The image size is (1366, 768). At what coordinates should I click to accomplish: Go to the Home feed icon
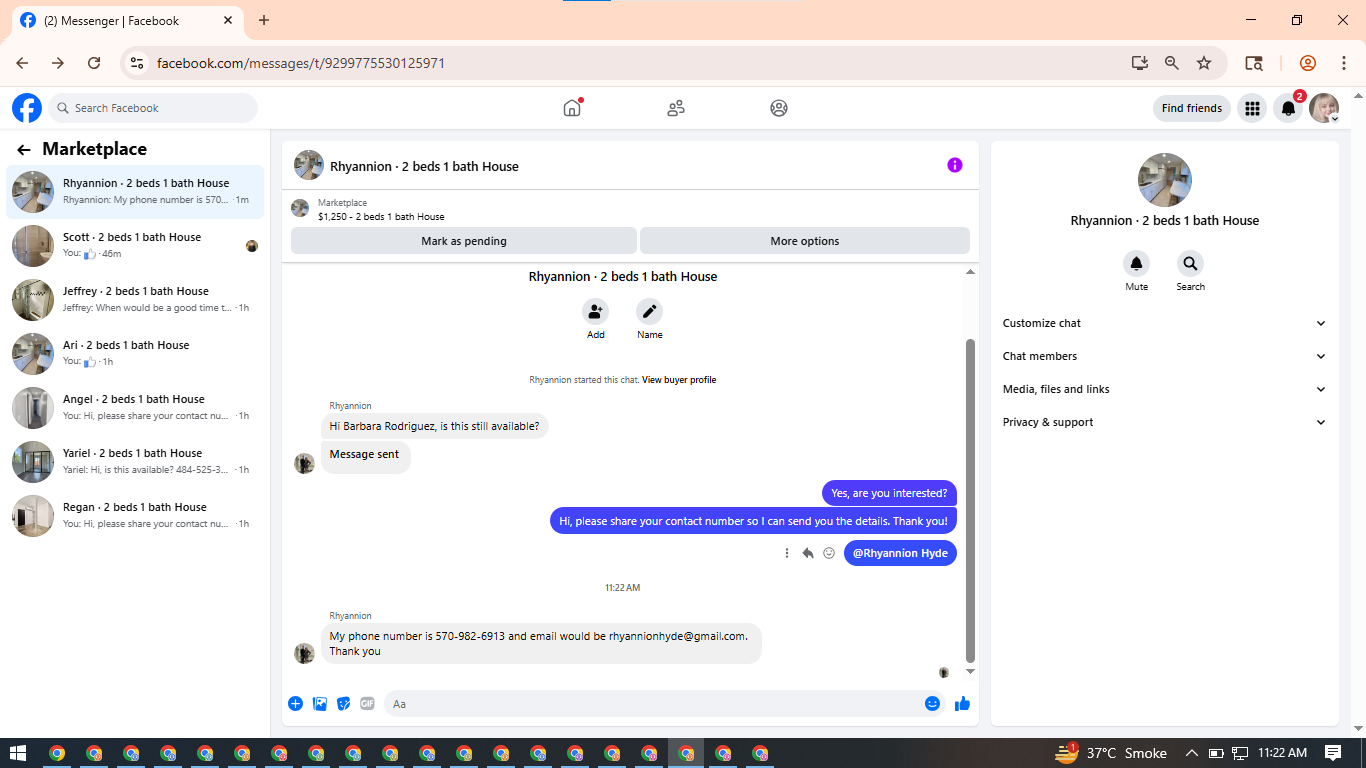[572, 108]
